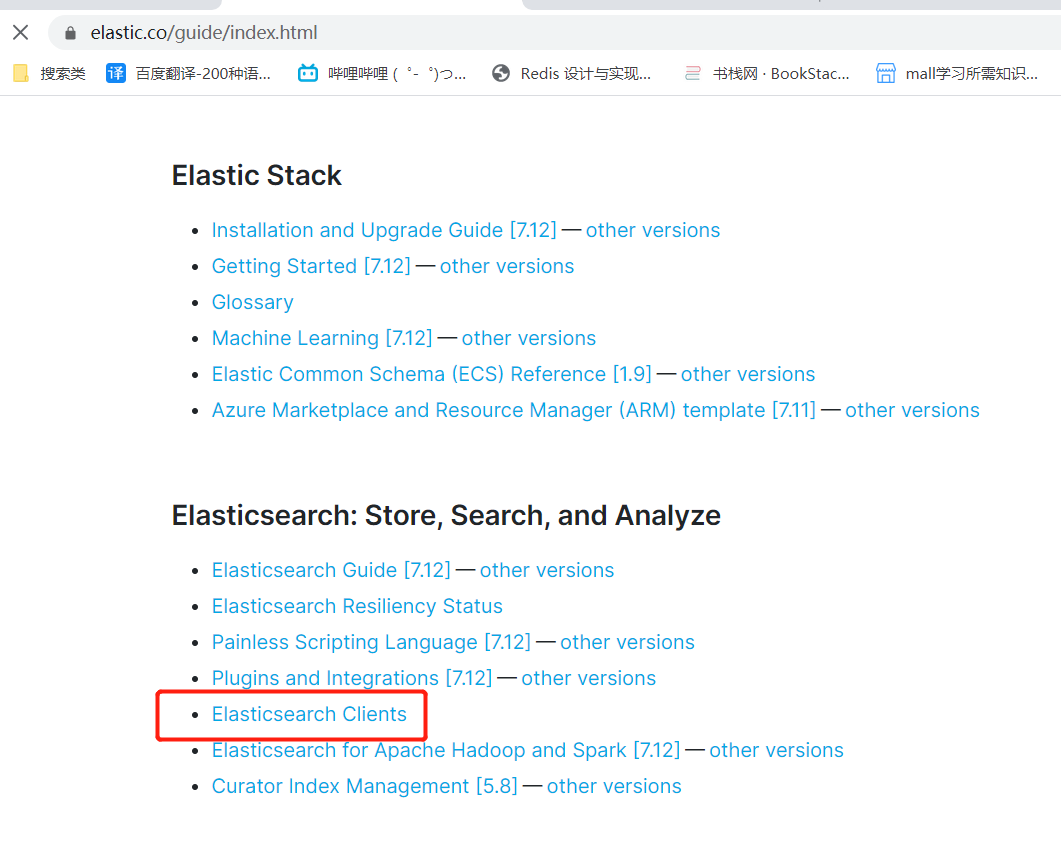Open Elasticsearch Resiliency Status link
The image size is (1061, 864).
point(357,606)
